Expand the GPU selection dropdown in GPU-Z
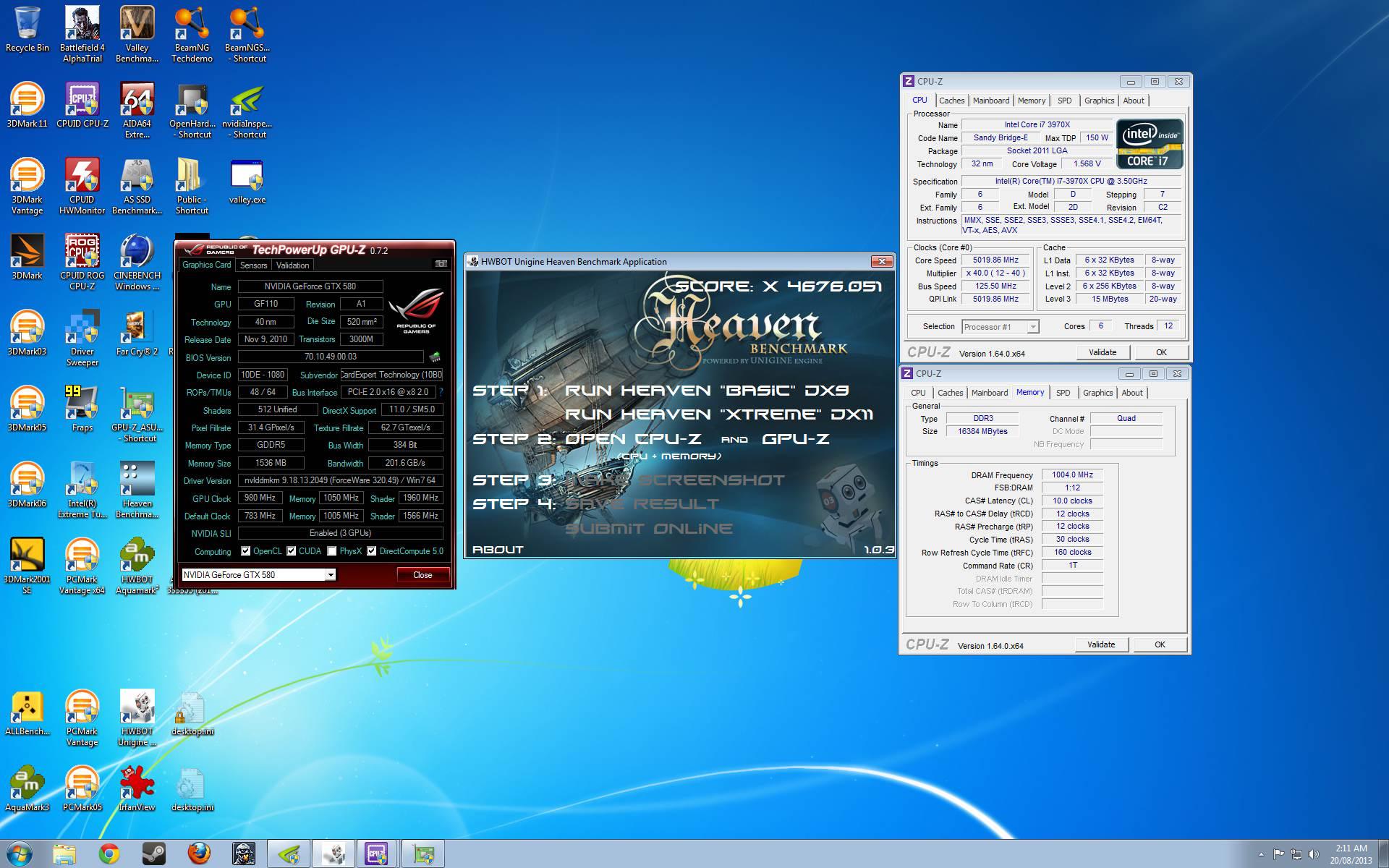Image resolution: width=1389 pixels, height=868 pixels. pyautogui.click(x=331, y=575)
